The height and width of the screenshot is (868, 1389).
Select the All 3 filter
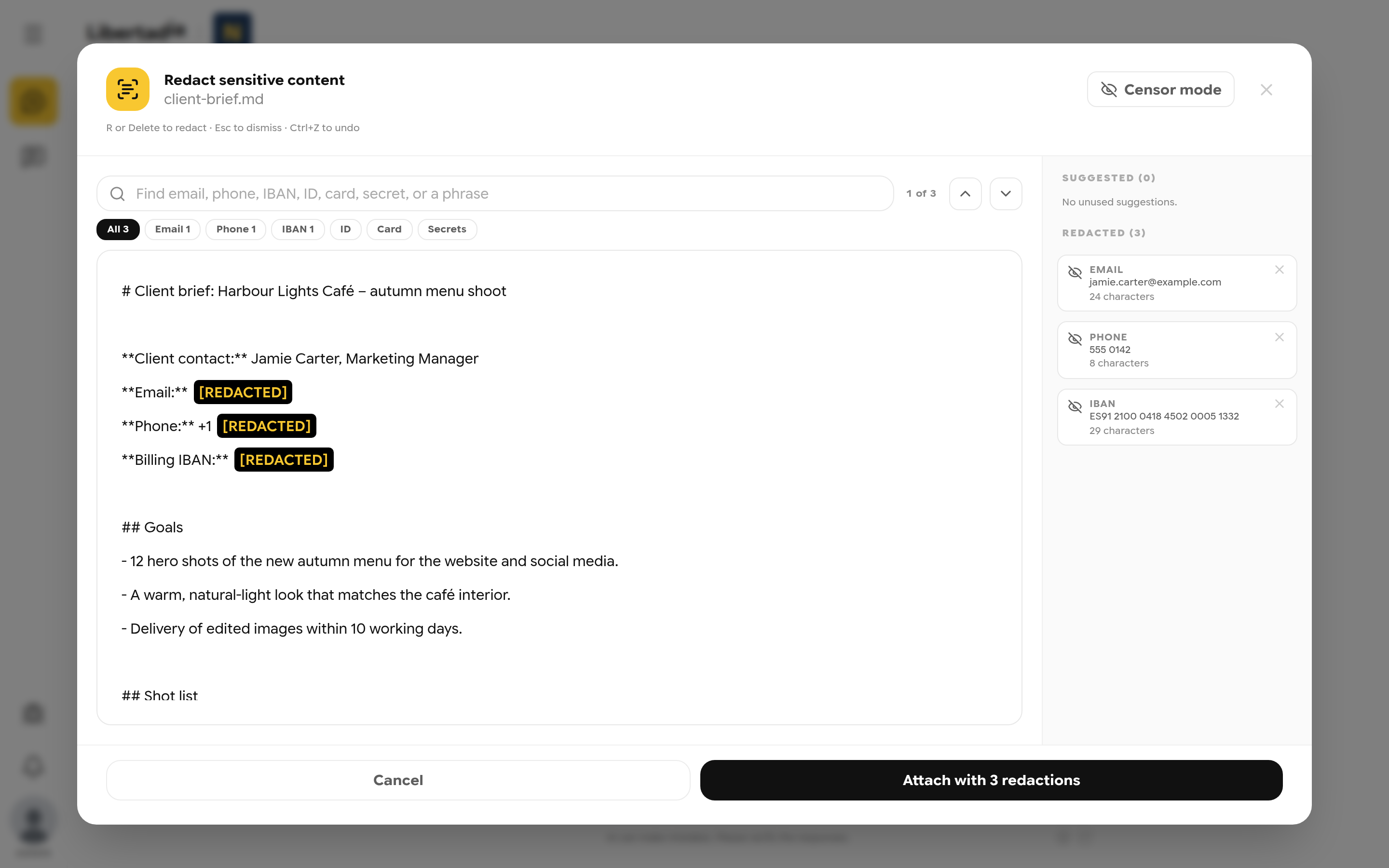point(118,229)
